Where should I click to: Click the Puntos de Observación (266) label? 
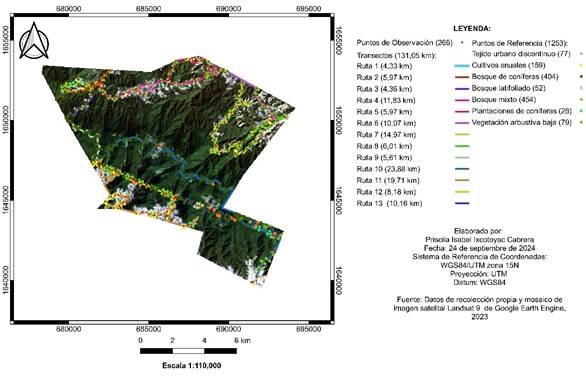point(404,43)
